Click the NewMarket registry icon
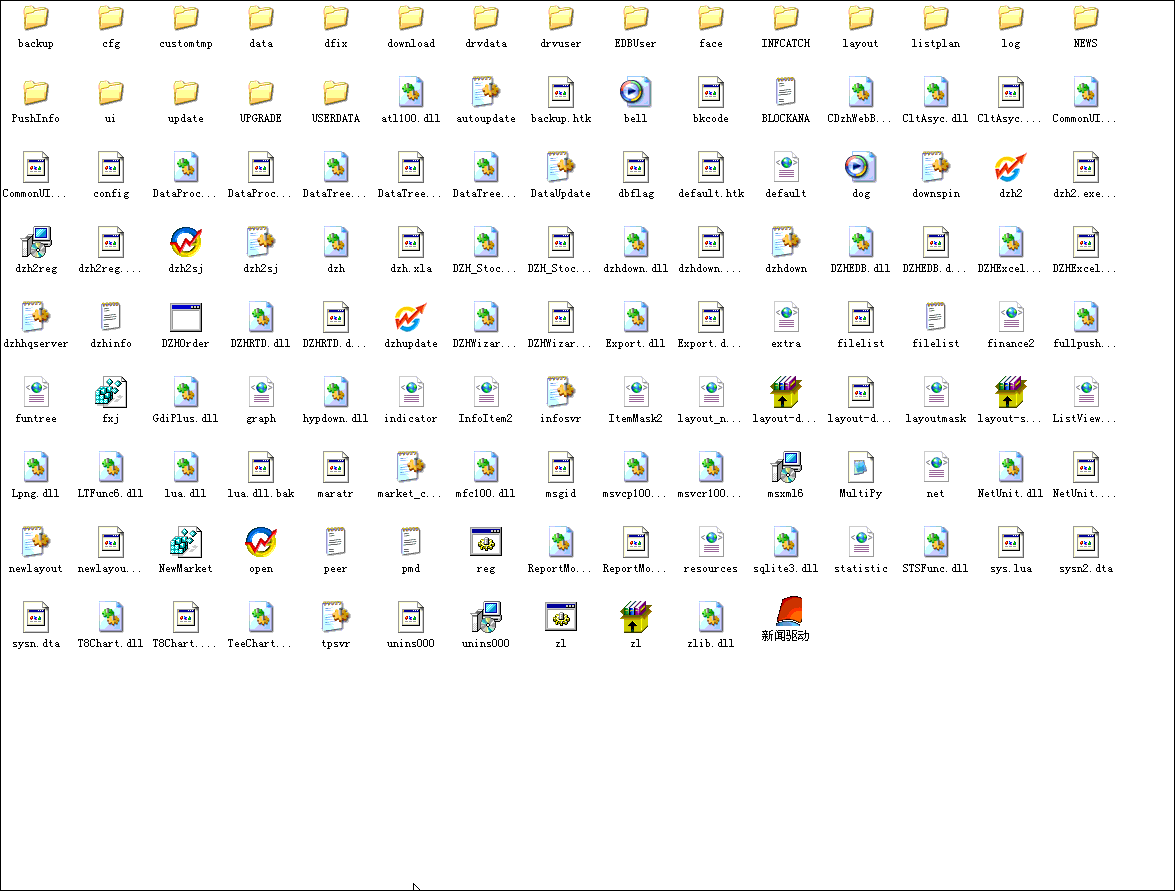Viewport: 1175px width, 891px height. [186, 542]
